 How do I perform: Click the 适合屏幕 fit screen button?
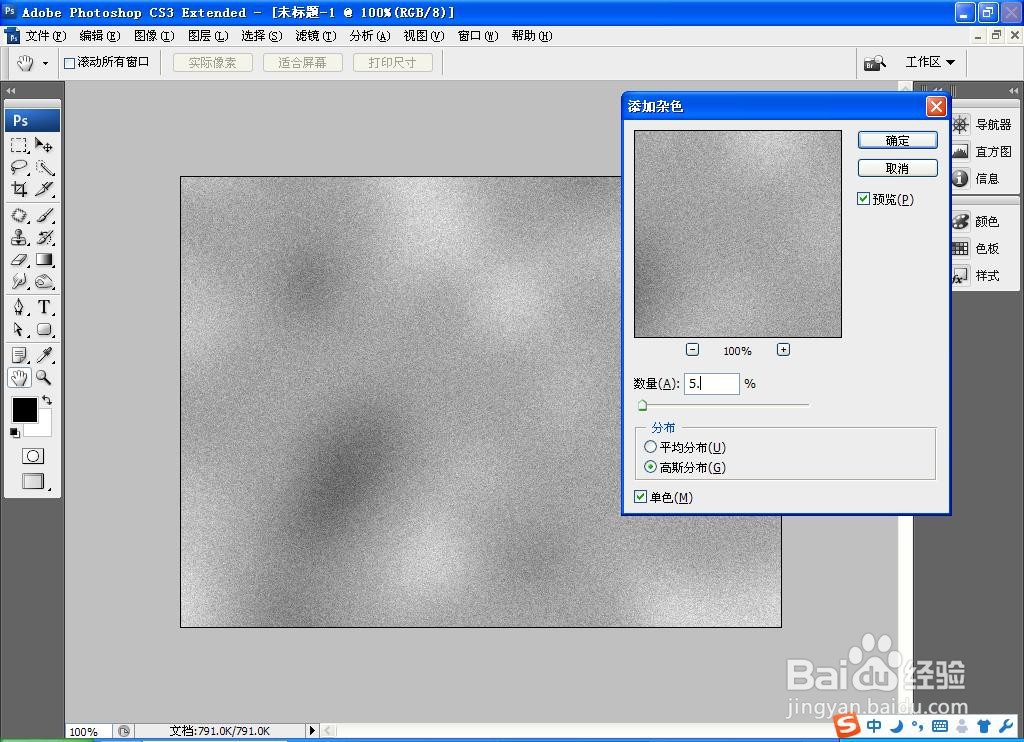(302, 63)
